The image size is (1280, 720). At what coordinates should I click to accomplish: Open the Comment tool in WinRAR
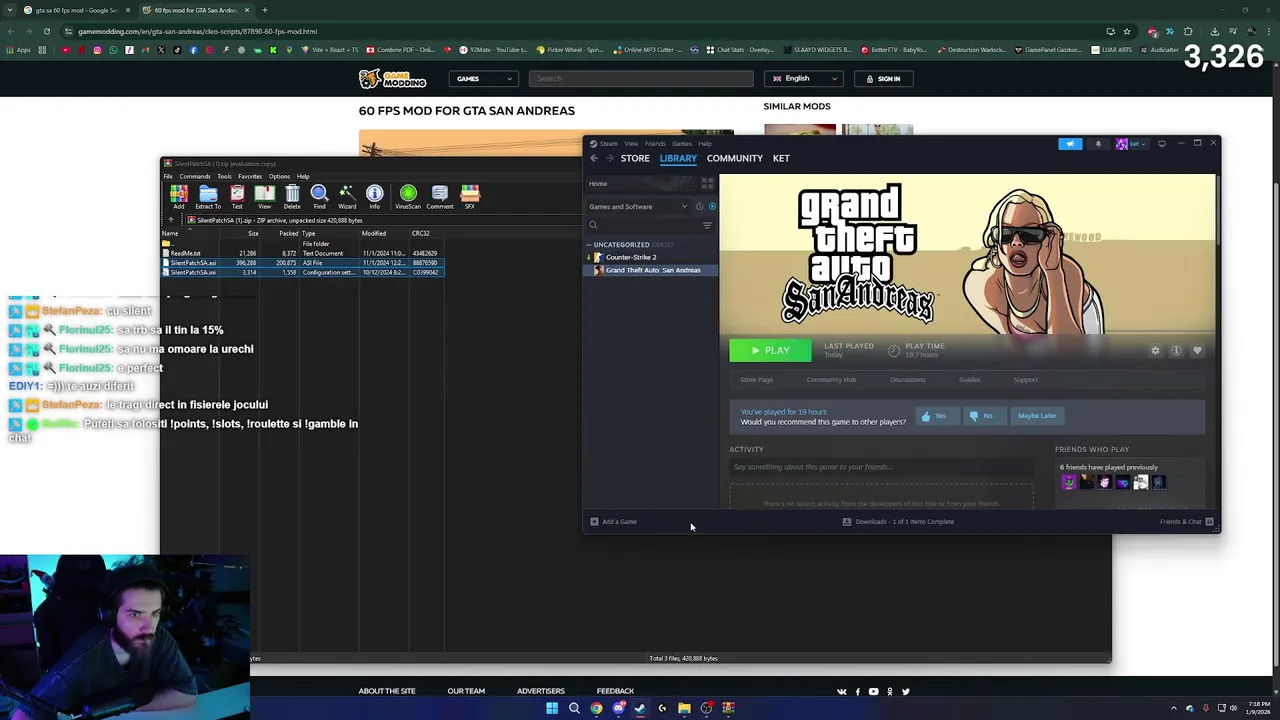440,196
